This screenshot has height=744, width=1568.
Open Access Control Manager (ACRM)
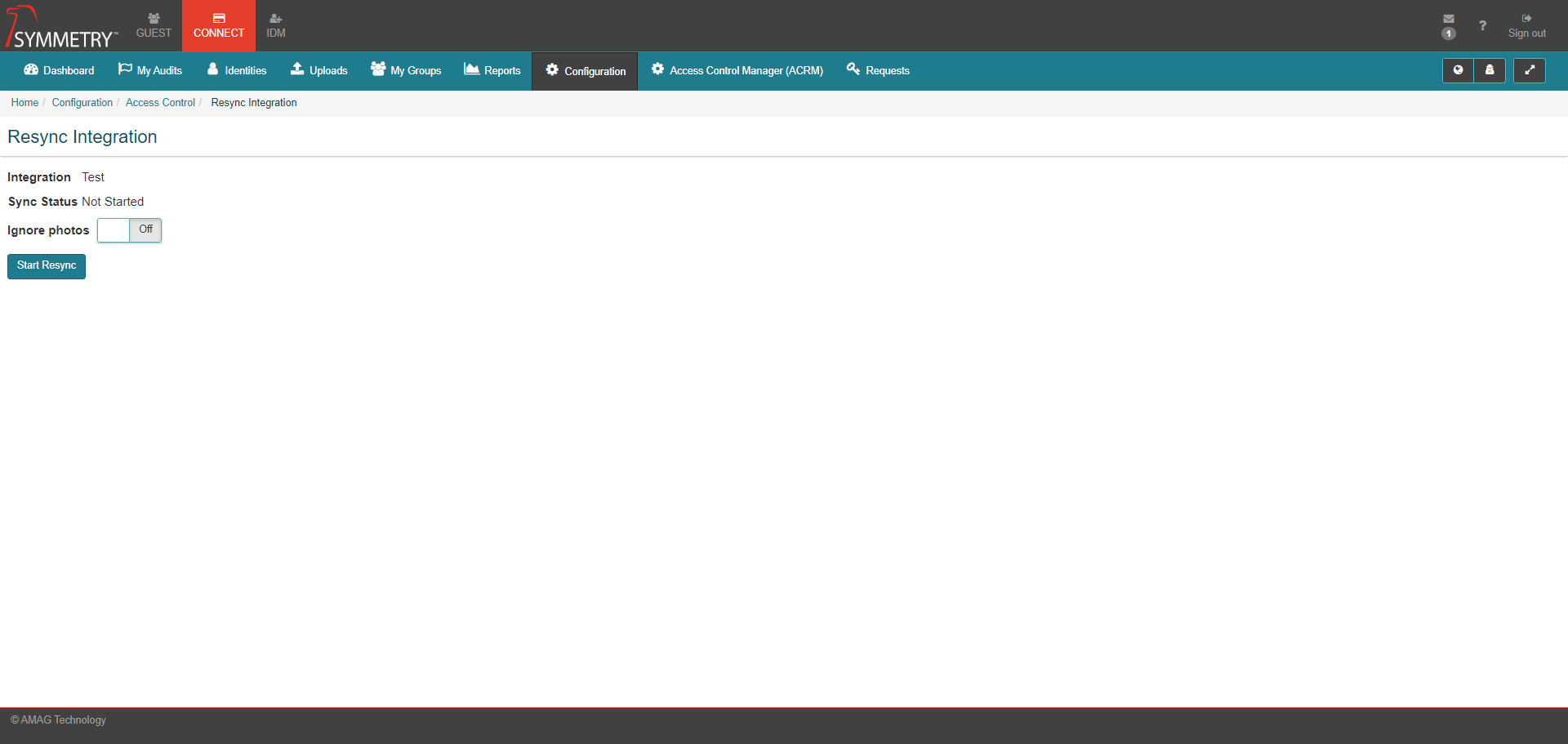(737, 70)
